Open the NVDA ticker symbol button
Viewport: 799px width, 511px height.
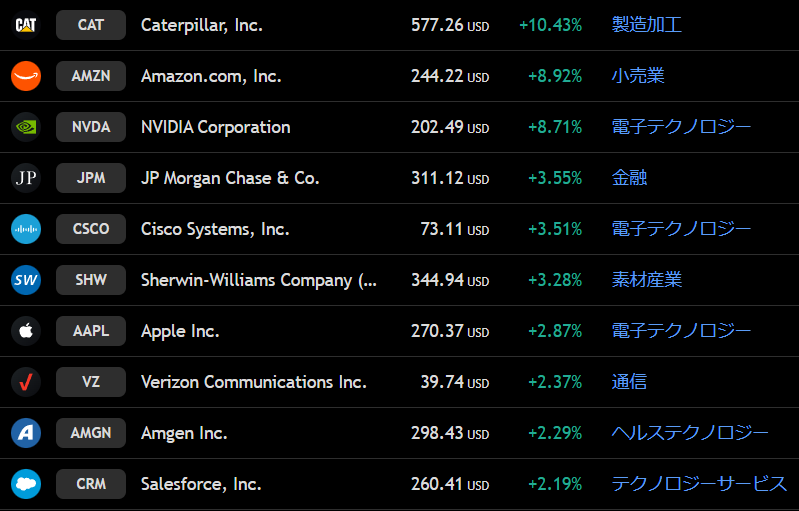coord(91,127)
